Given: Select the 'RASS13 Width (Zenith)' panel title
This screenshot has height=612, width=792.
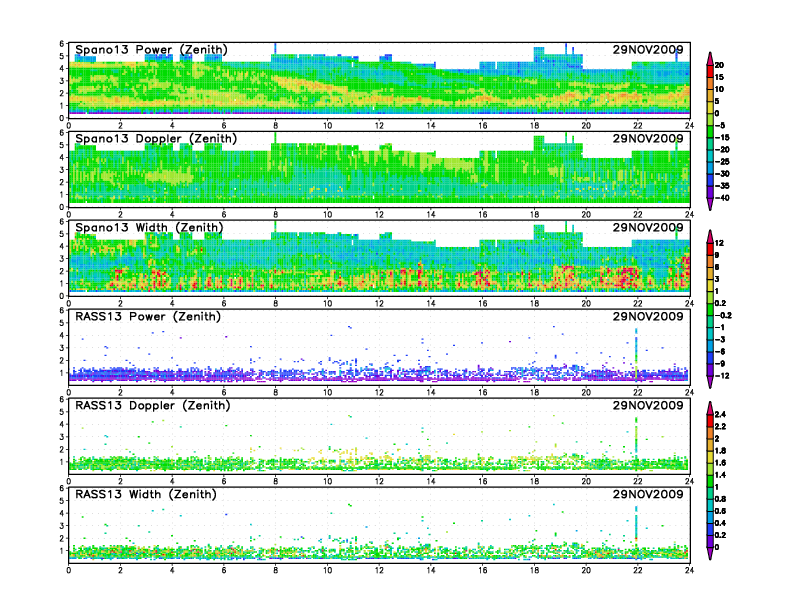Looking at the screenshot, I should click(x=146, y=494).
